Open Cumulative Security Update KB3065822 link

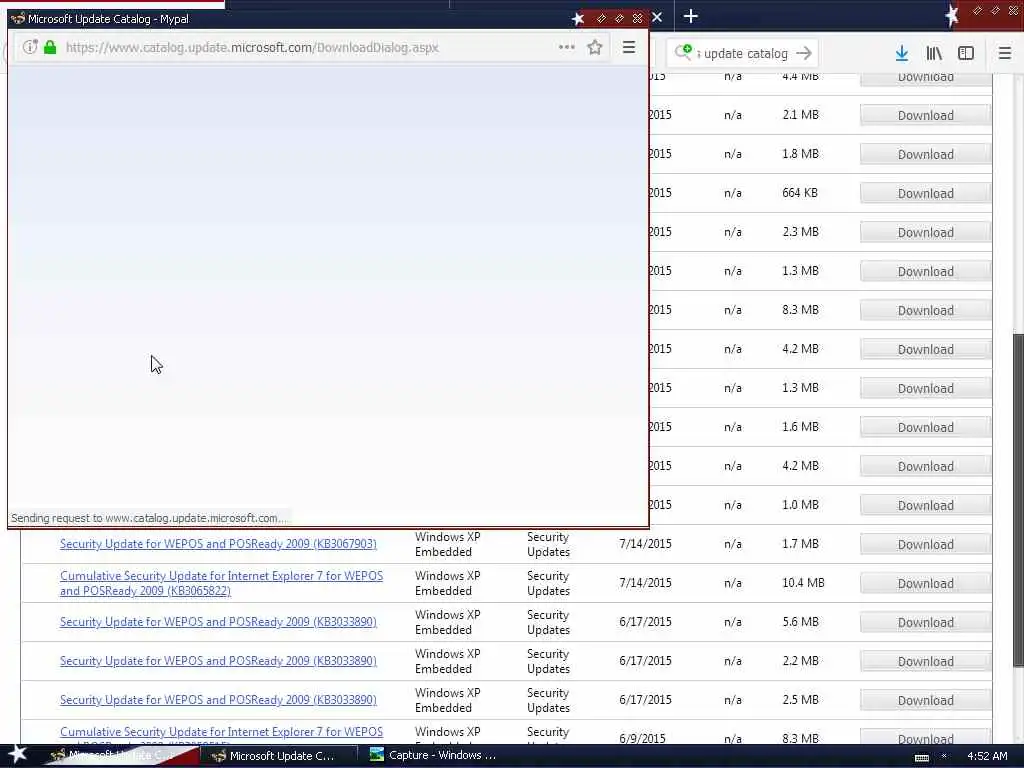pyautogui.click(x=221, y=583)
